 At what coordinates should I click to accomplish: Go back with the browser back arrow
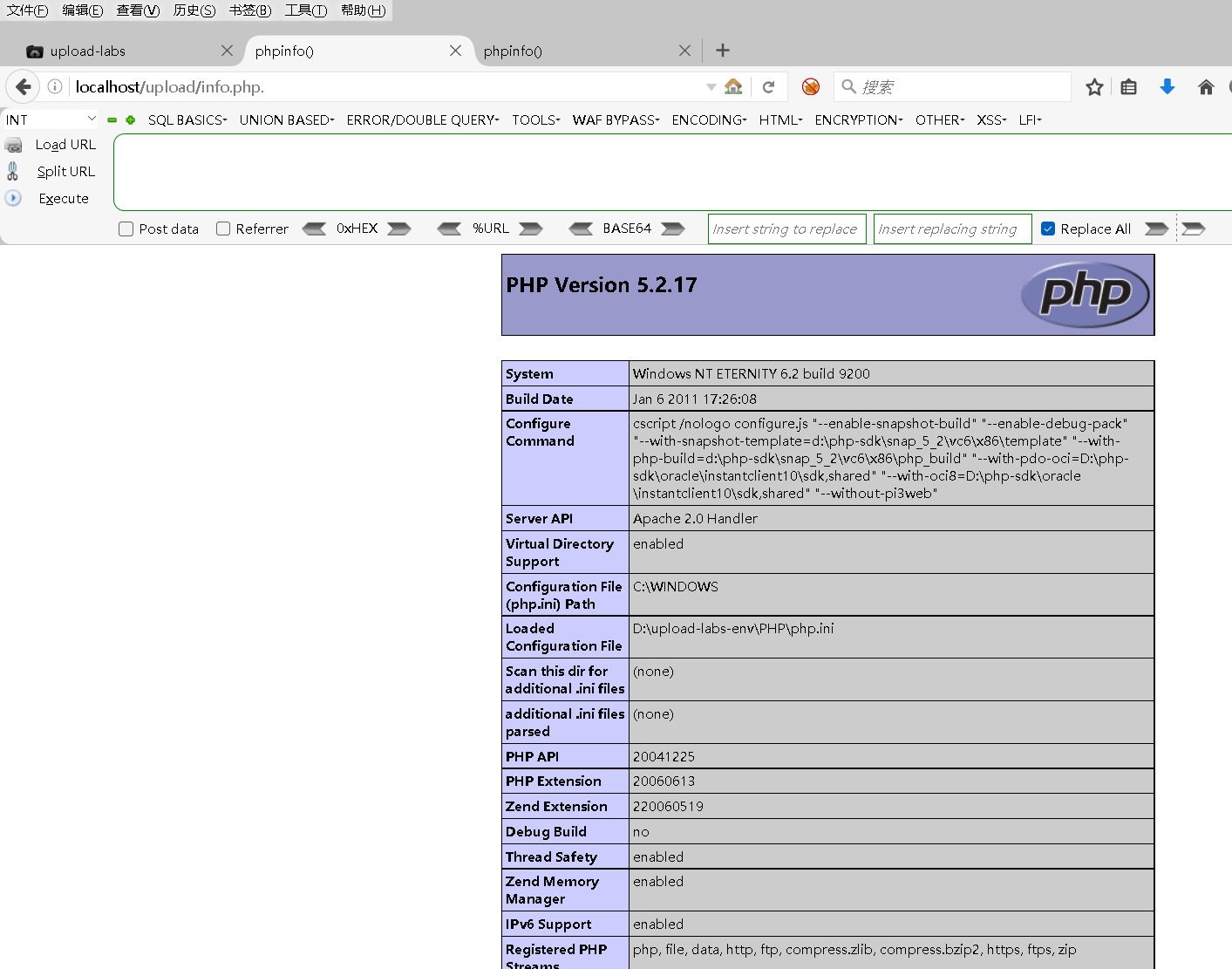tap(24, 86)
